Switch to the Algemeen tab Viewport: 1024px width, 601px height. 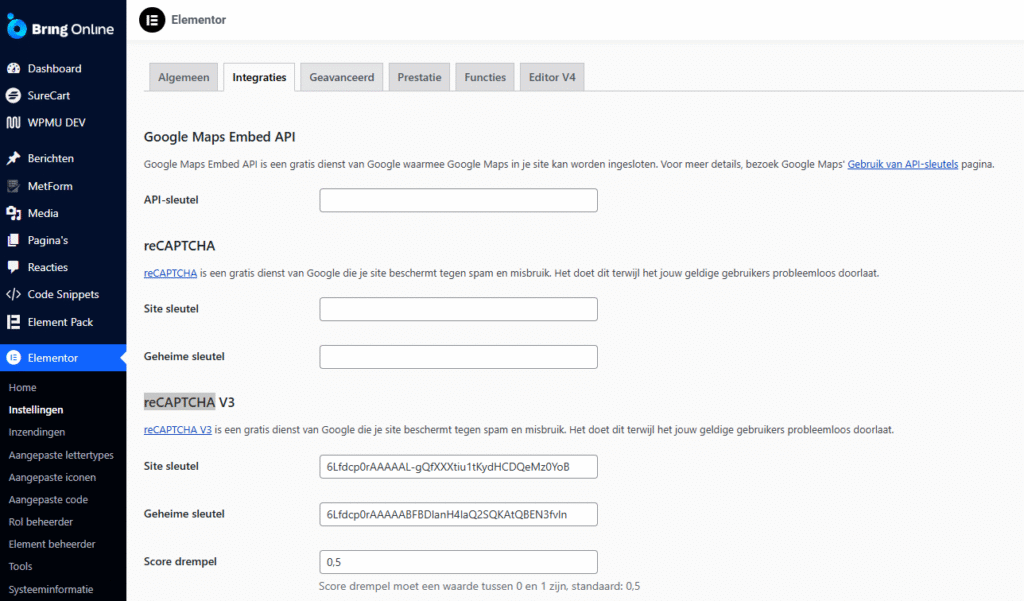click(x=184, y=77)
